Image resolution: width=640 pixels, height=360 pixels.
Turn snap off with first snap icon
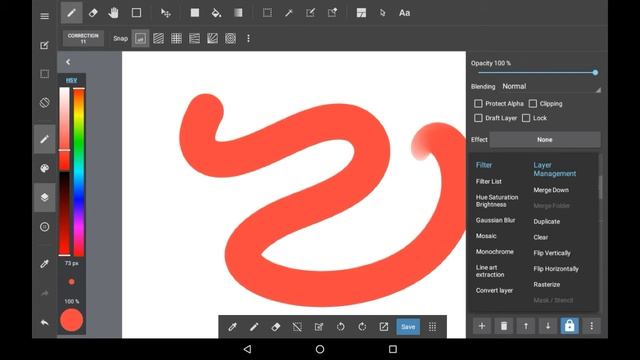coord(140,39)
